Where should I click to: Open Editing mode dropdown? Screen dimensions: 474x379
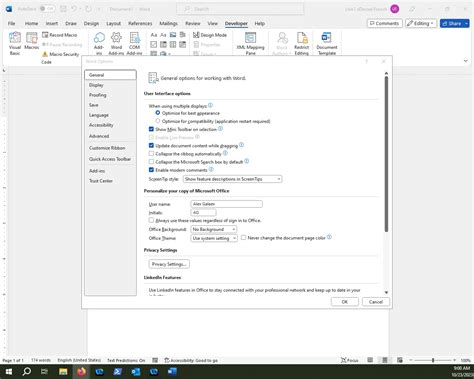(421, 23)
